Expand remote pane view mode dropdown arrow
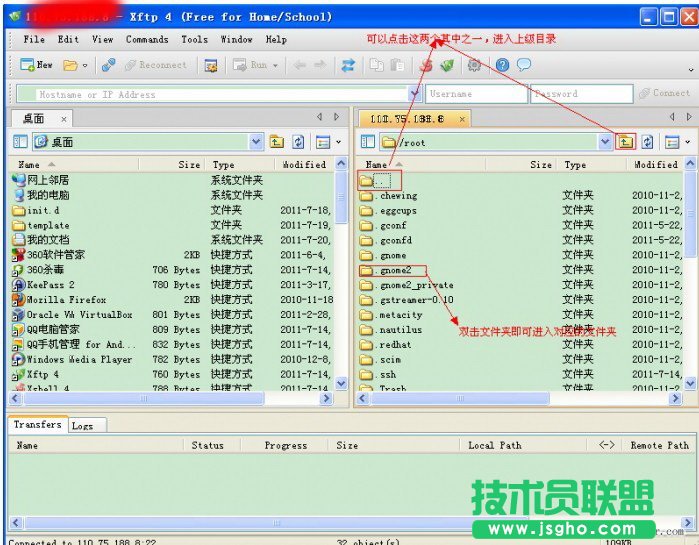699x545 pixels. point(688,142)
